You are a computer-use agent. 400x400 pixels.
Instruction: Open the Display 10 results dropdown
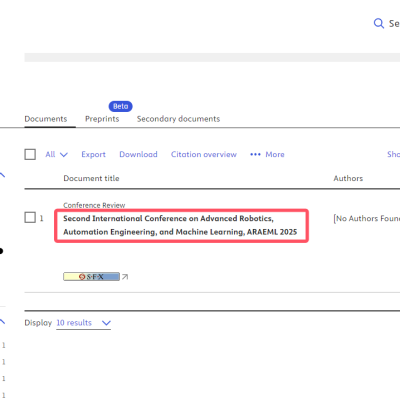(x=83, y=323)
